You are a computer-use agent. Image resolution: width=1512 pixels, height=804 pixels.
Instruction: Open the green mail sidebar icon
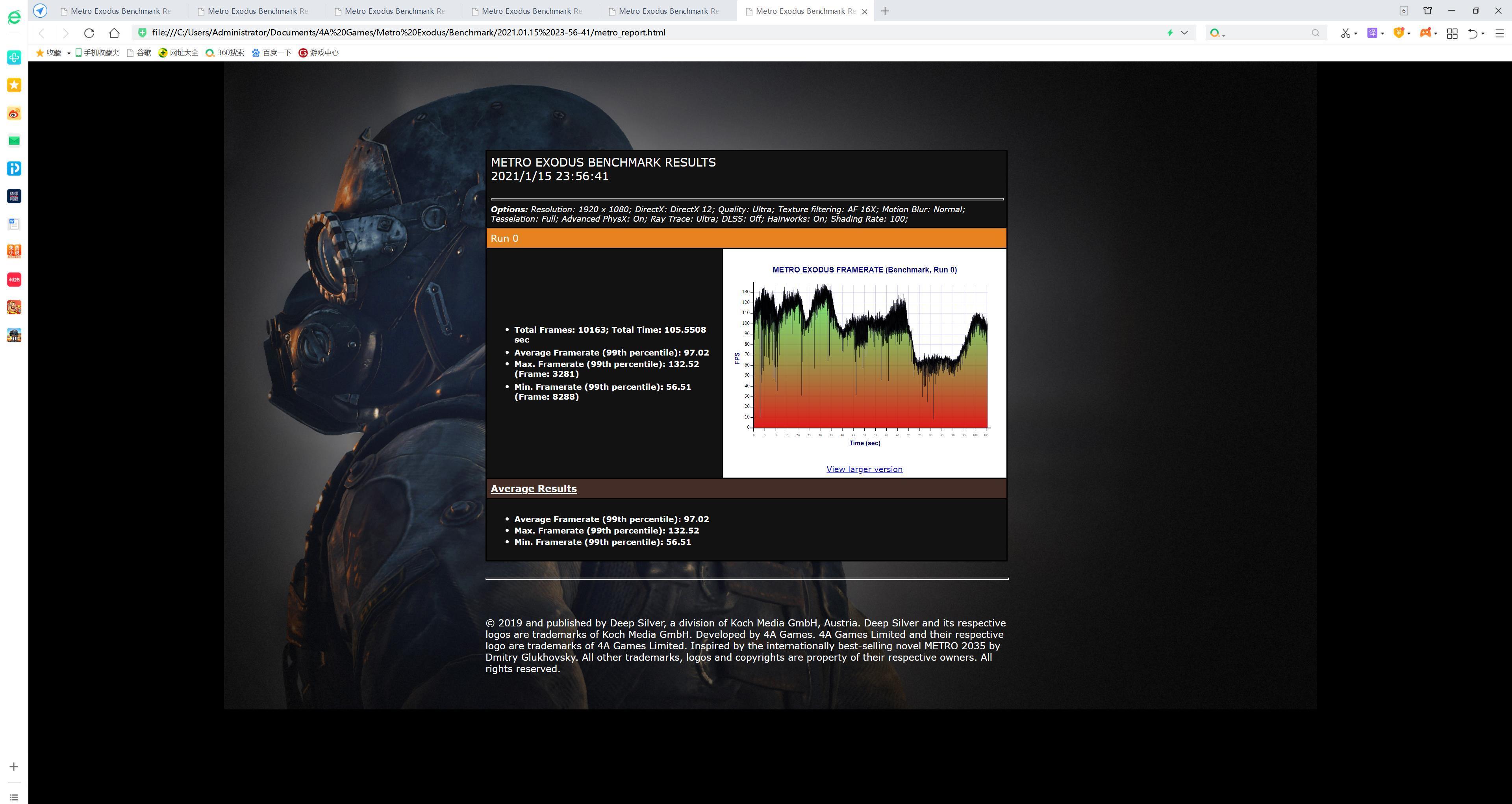[x=14, y=140]
